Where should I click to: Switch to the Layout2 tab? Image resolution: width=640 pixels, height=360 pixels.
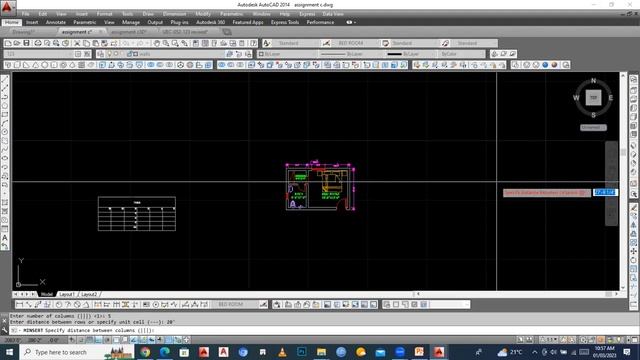[89, 294]
